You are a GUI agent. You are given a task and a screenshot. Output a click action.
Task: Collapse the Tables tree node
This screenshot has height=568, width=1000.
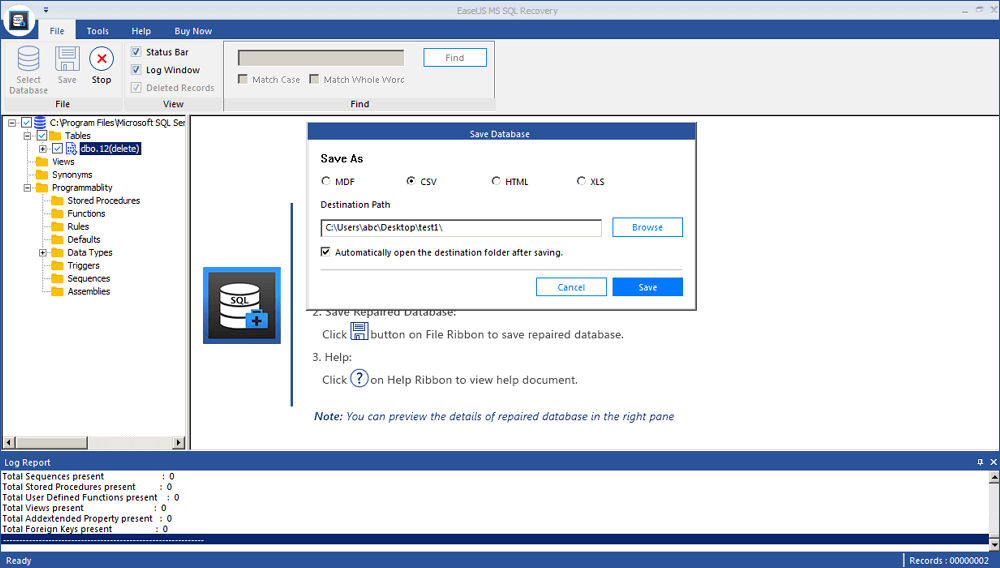tap(27, 136)
